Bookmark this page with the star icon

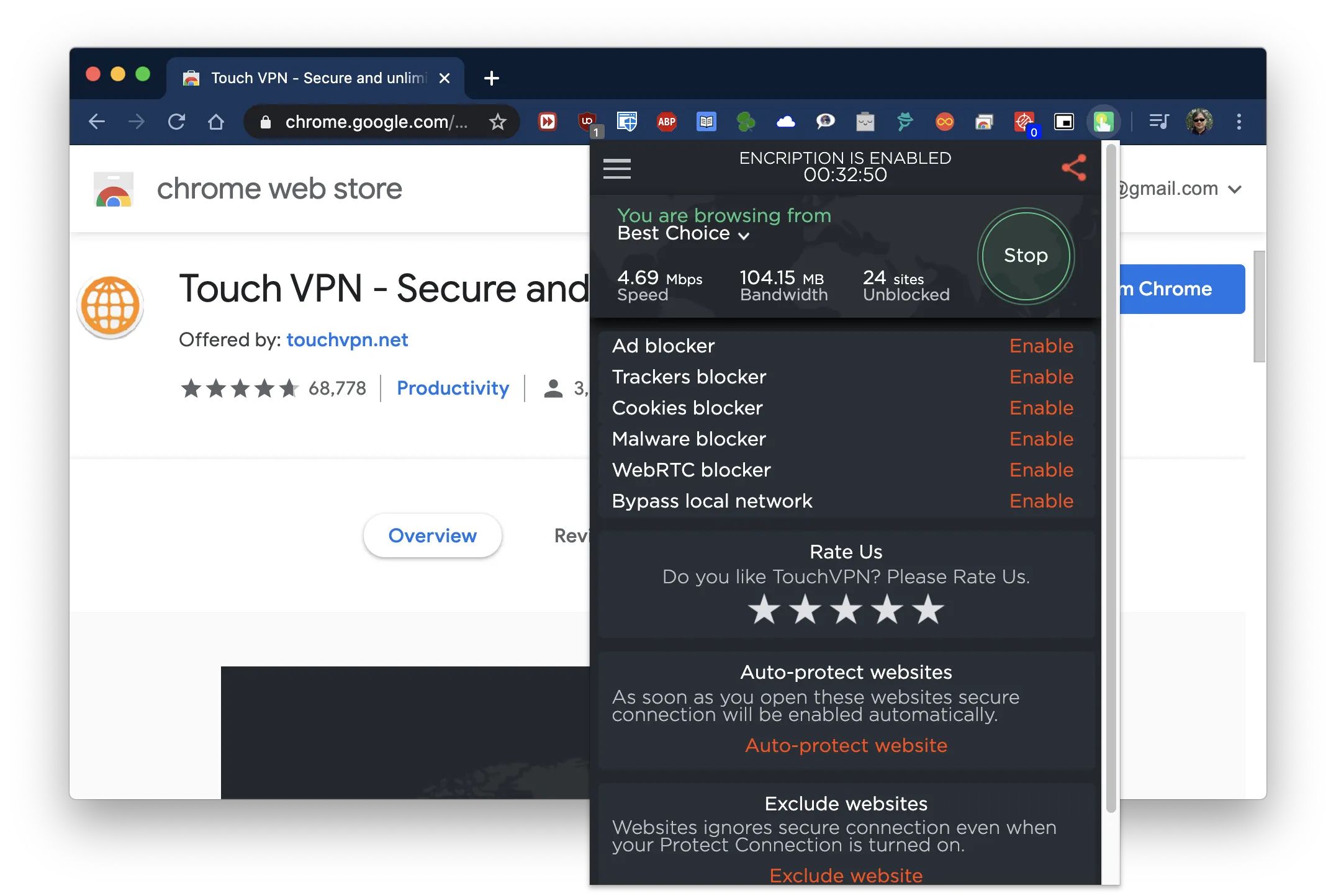[x=497, y=122]
